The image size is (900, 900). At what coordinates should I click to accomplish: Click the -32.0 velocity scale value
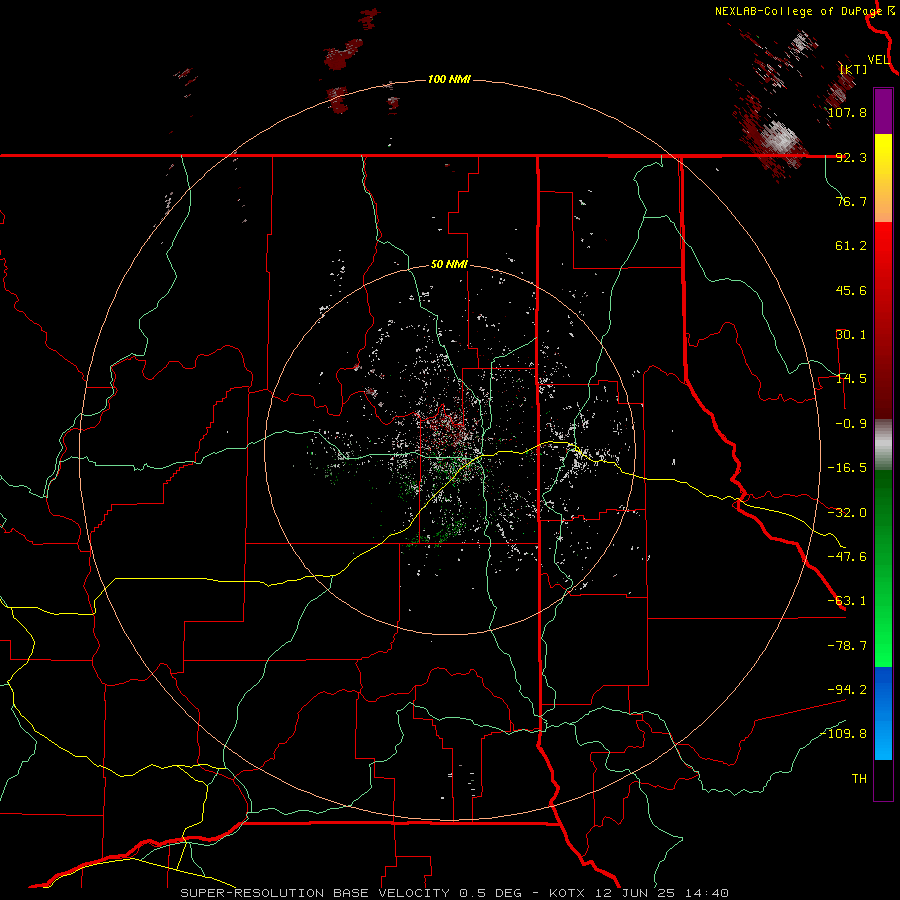(847, 513)
